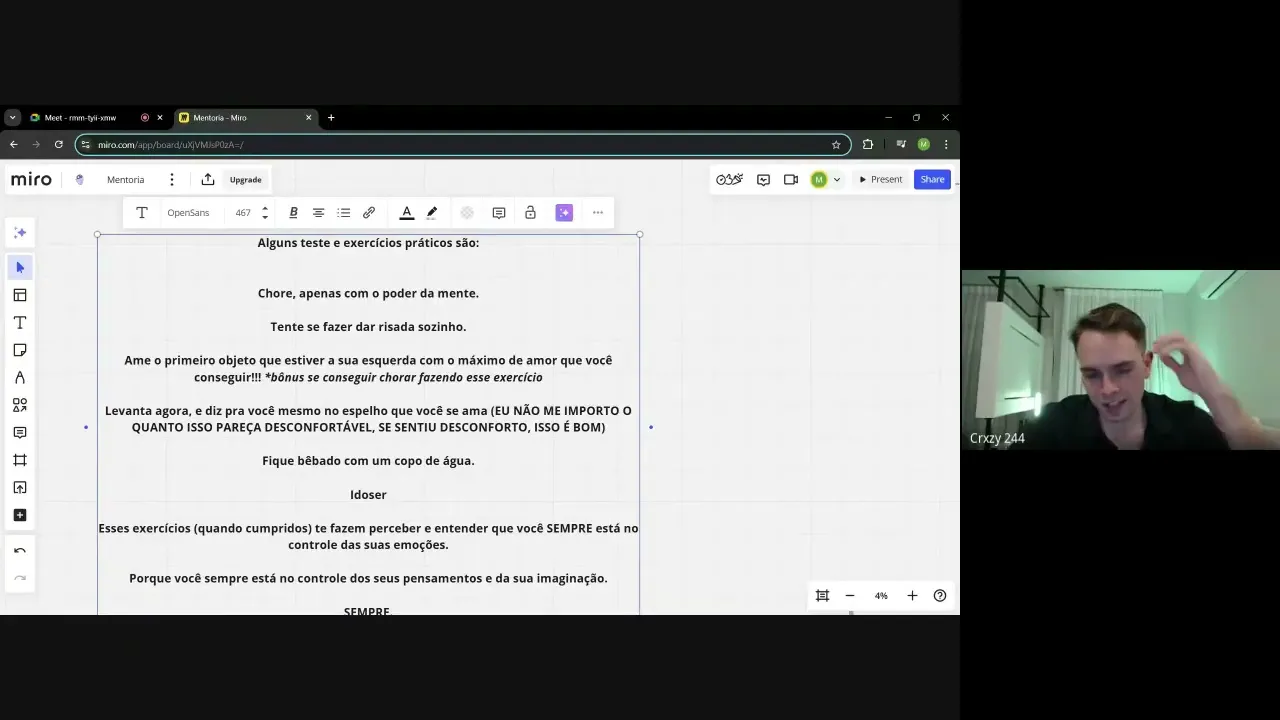
Task: Select the Sticky note tool
Action: (20, 350)
